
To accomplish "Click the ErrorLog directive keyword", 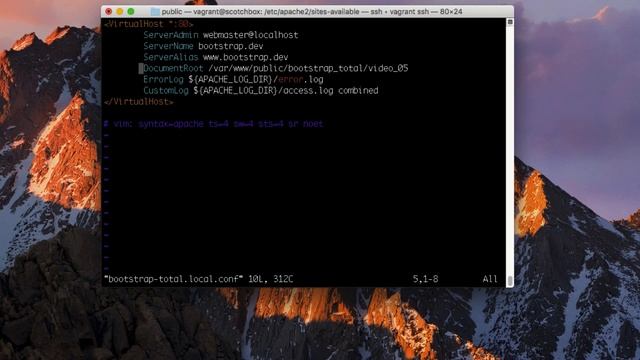I will 163,79.
